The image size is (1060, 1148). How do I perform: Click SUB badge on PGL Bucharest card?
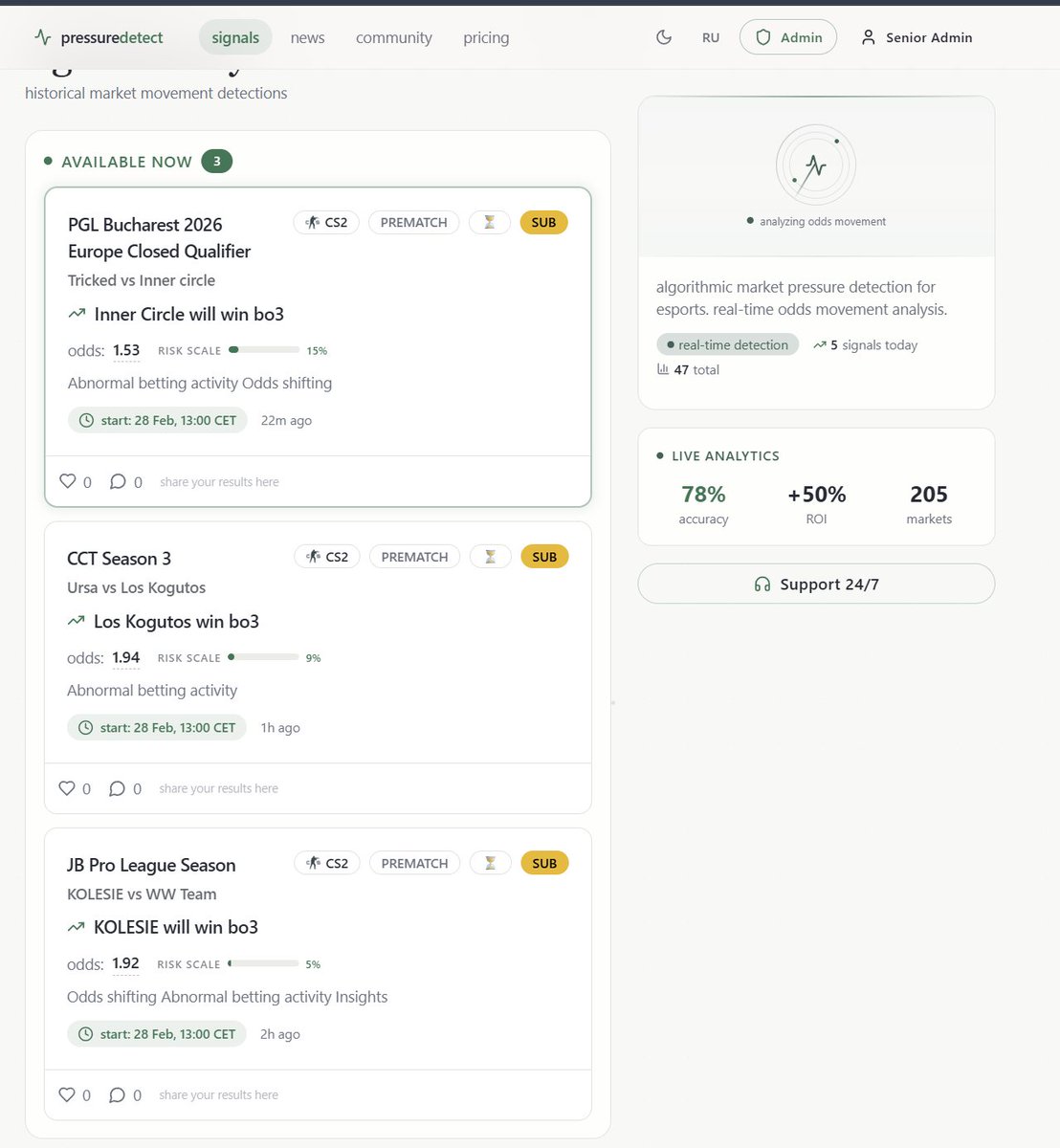tap(543, 222)
